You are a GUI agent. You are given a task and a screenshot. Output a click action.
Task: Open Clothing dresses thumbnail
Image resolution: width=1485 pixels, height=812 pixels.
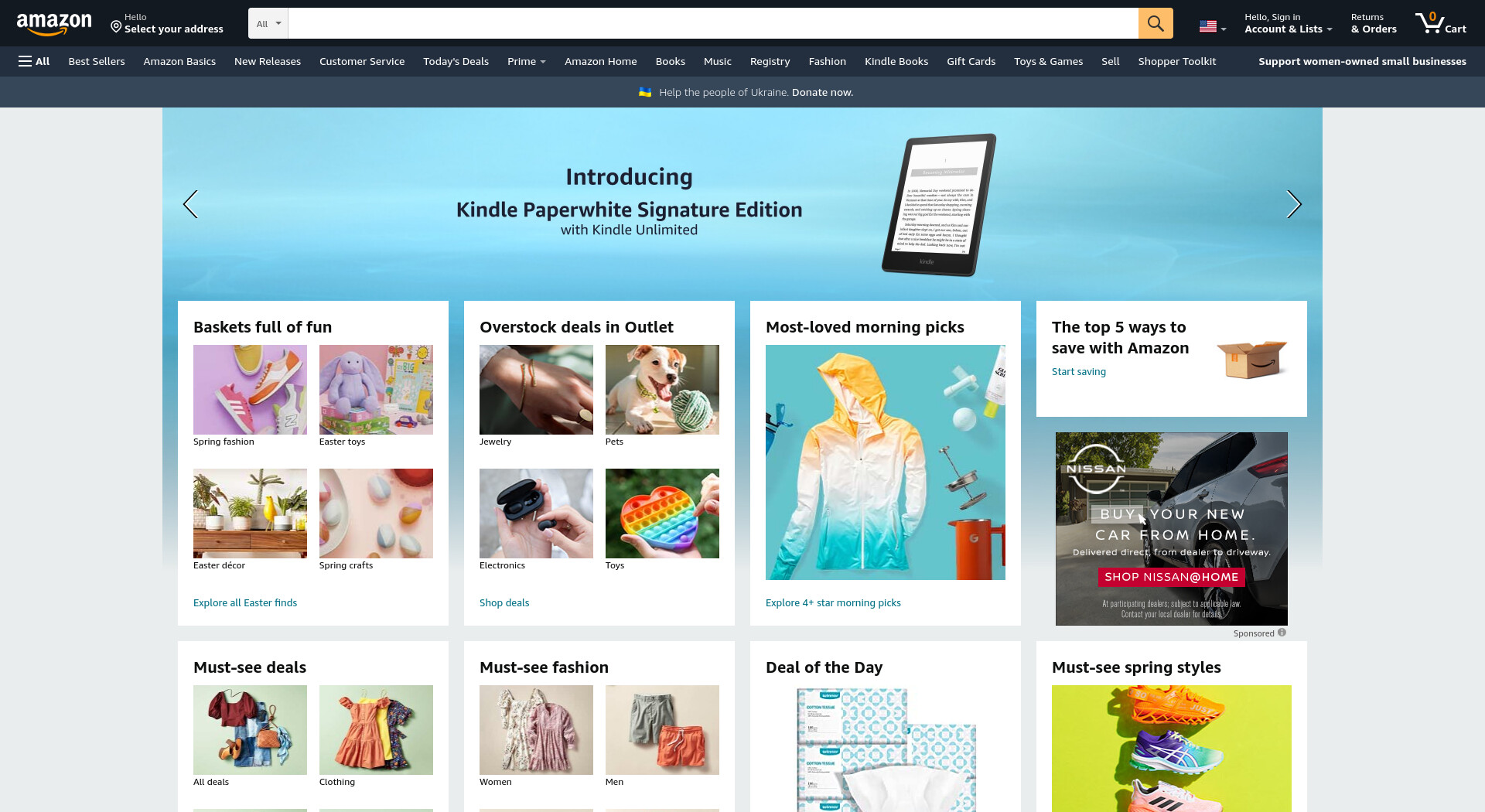(x=376, y=730)
